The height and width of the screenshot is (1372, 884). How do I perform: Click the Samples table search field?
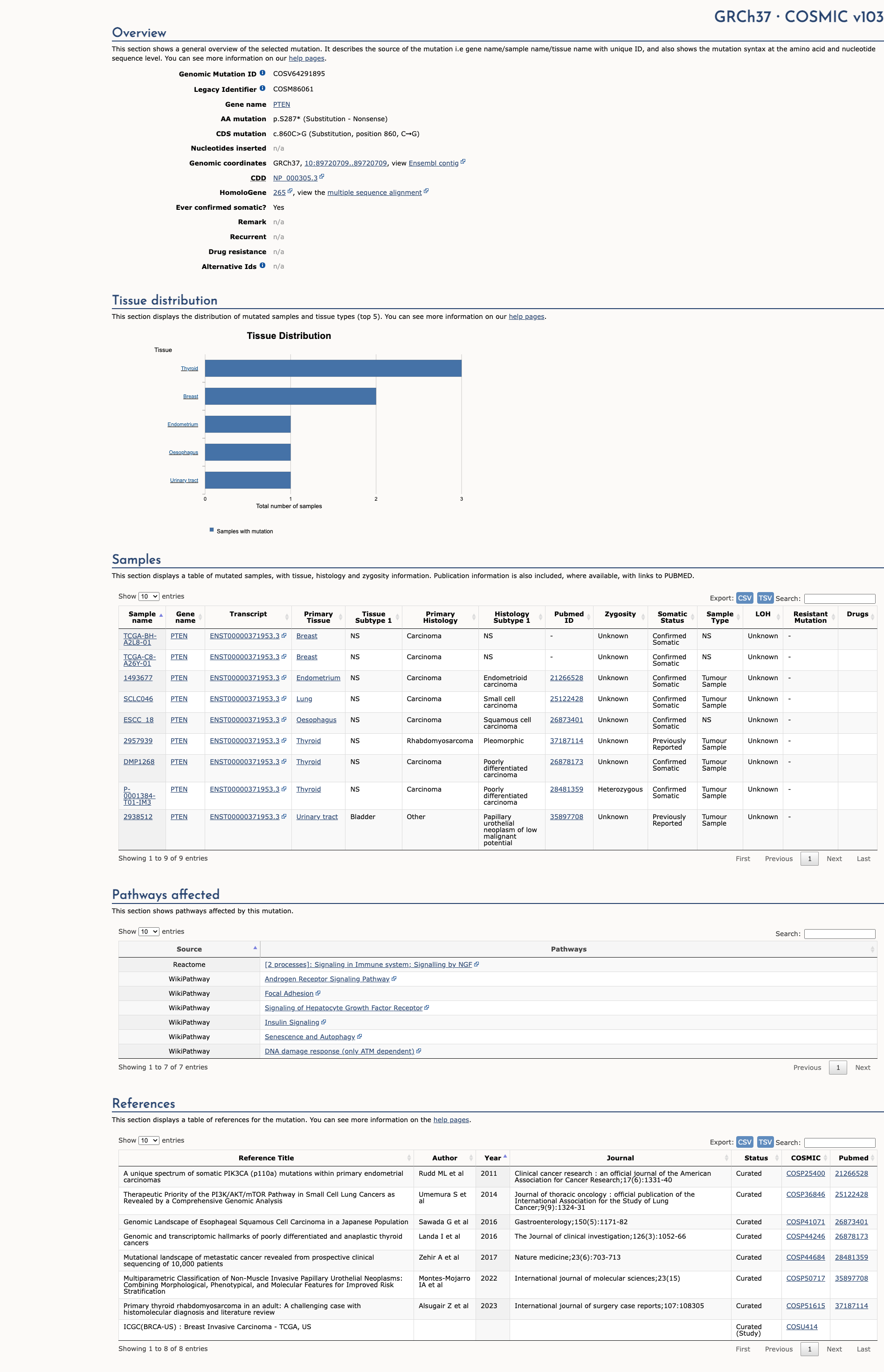point(839,599)
